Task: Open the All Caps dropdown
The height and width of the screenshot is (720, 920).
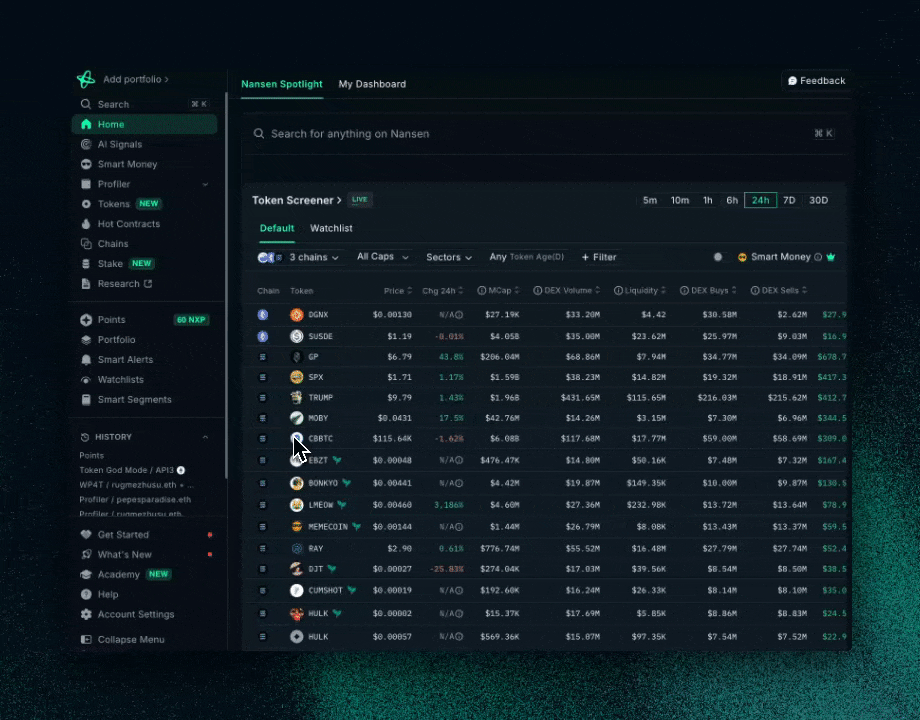Action: [x=383, y=257]
